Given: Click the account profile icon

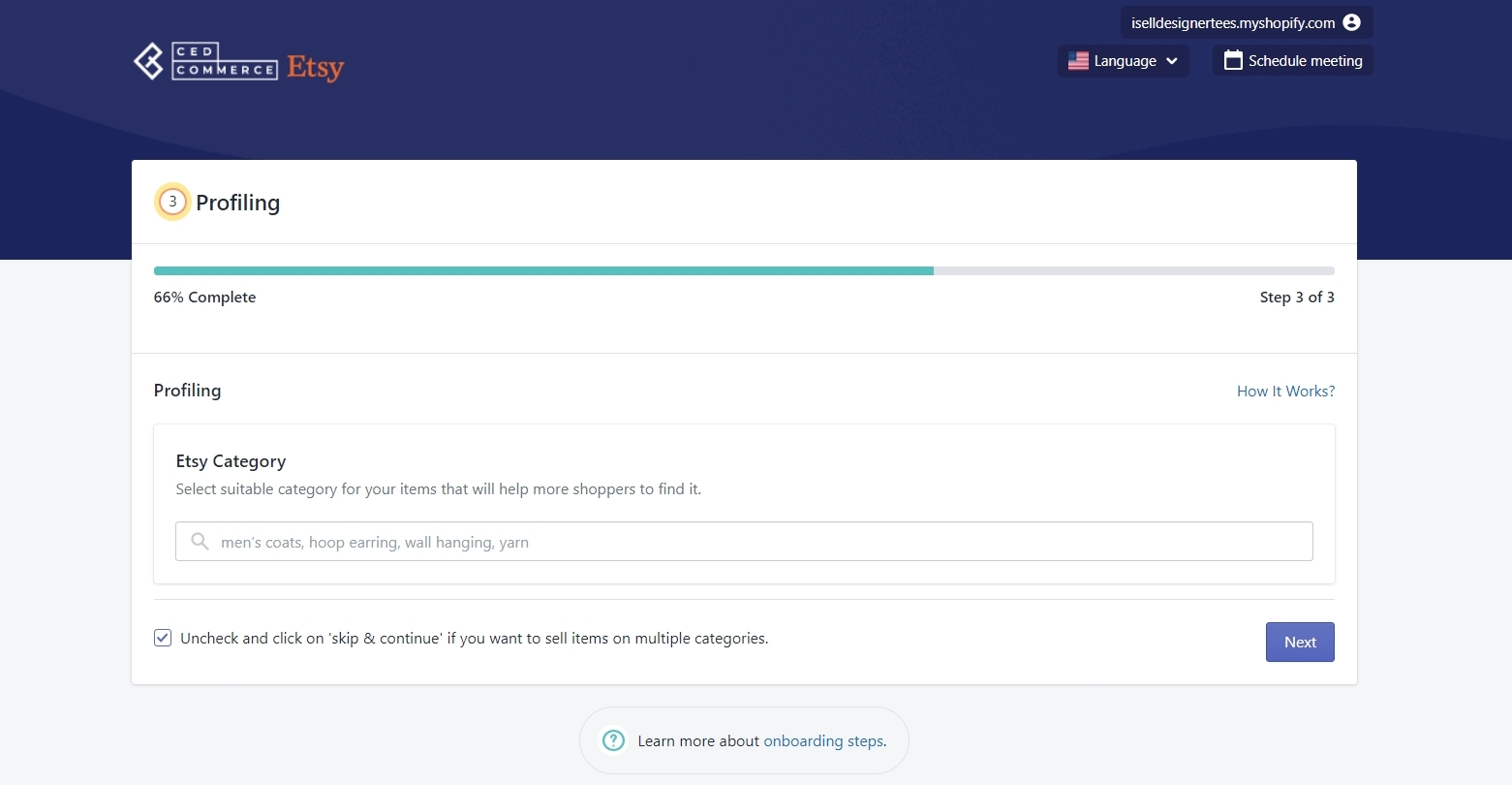Looking at the screenshot, I should pos(1352,22).
